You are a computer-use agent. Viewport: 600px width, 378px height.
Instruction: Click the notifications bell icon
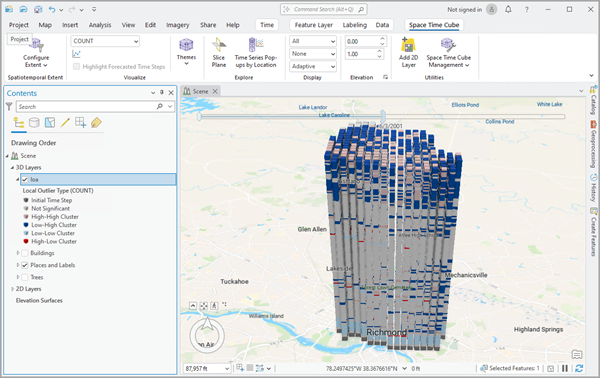pyautogui.click(x=508, y=10)
